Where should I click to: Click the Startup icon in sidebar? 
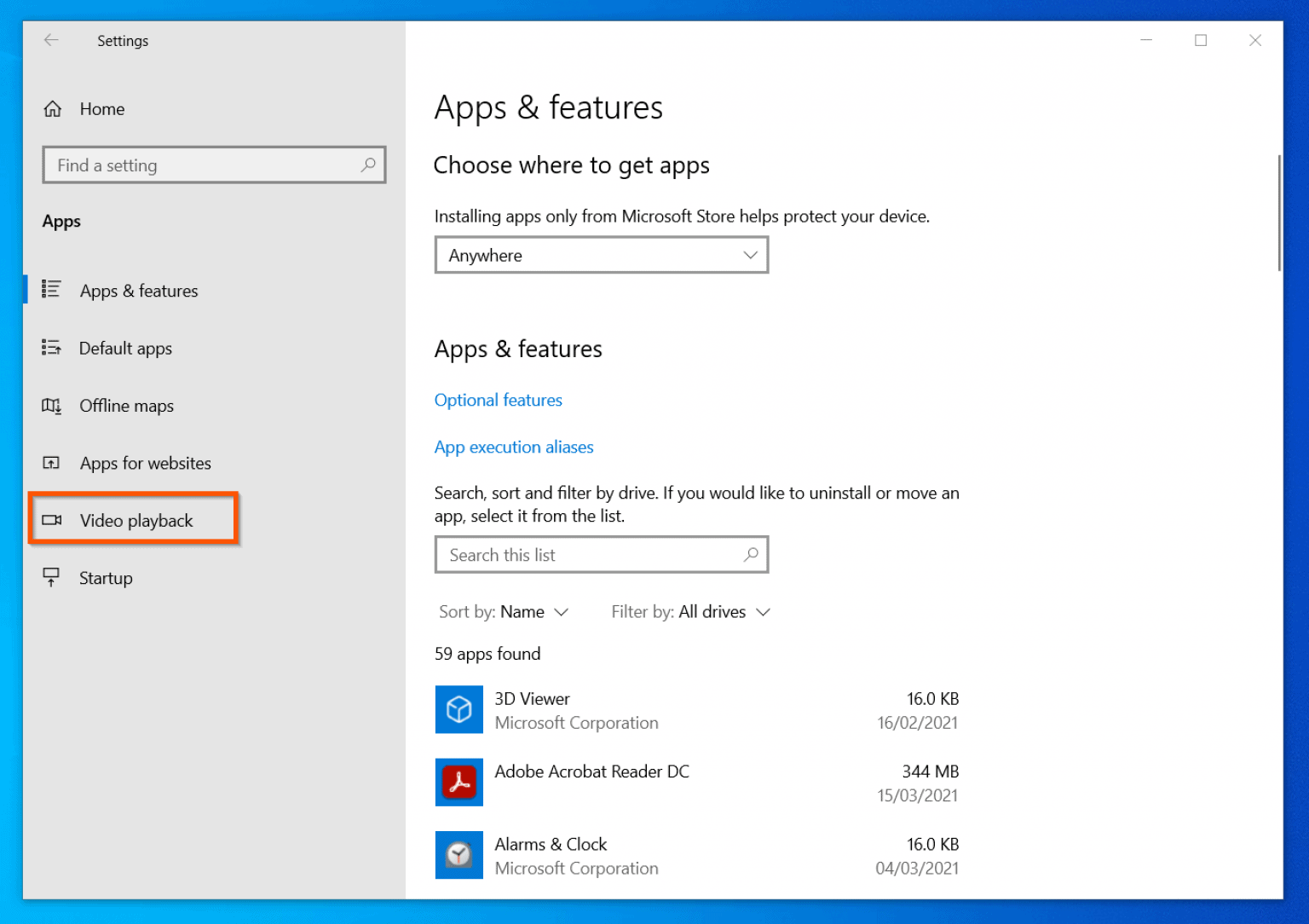pyautogui.click(x=52, y=577)
